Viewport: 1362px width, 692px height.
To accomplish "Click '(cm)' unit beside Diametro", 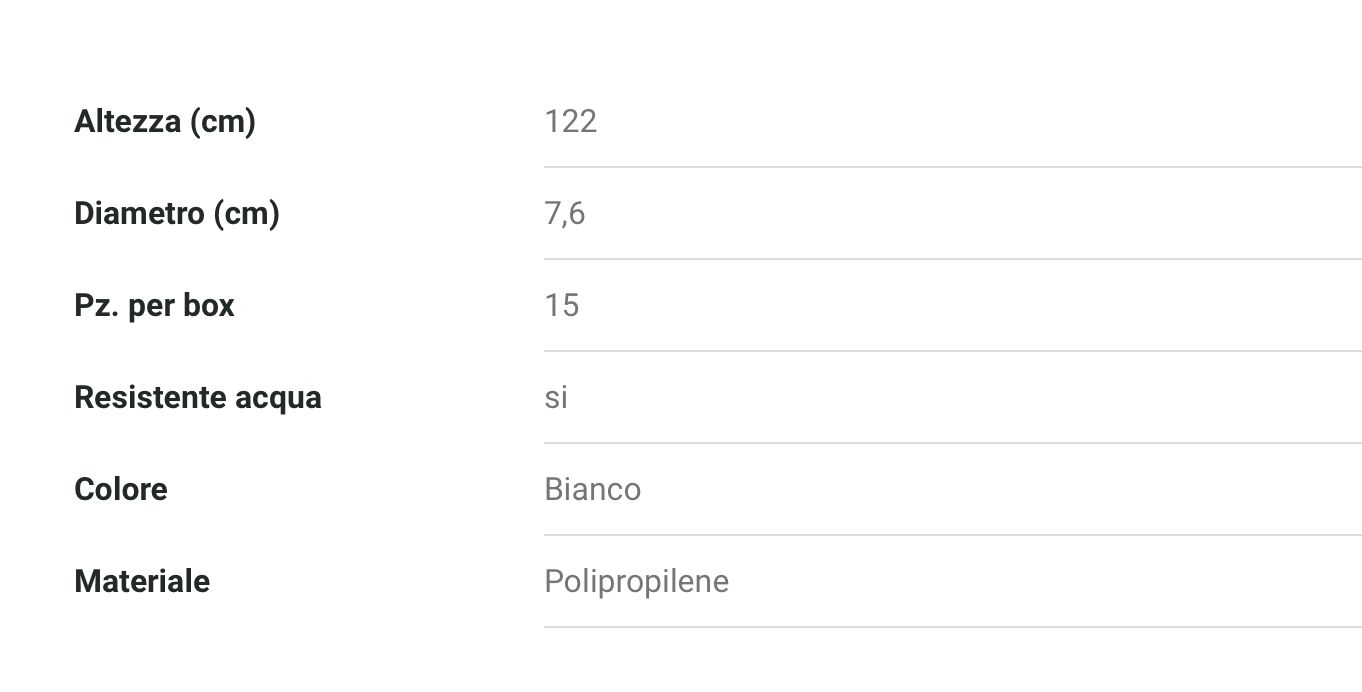I will (x=245, y=213).
